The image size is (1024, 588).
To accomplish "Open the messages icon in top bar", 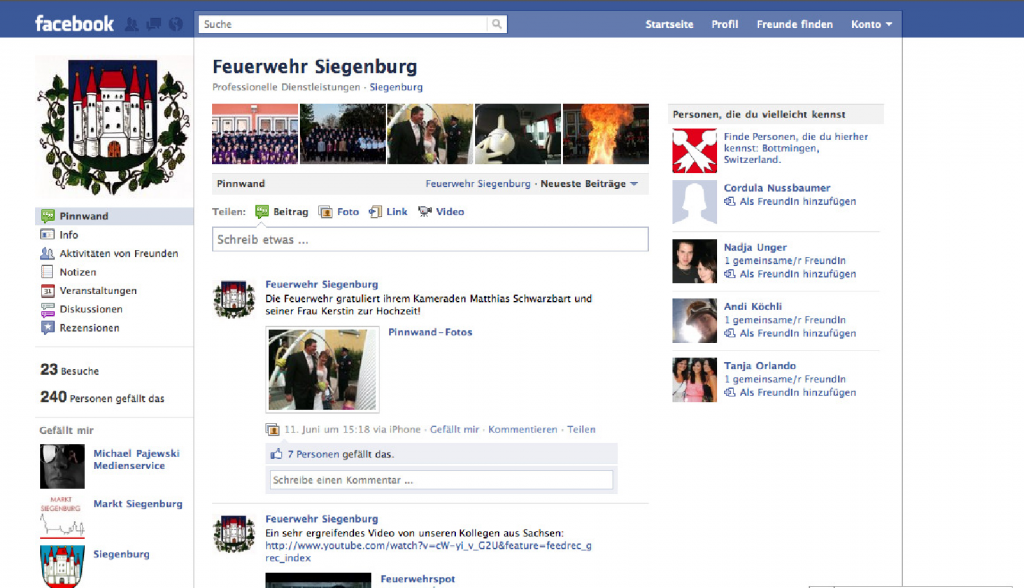I will pyautogui.click(x=153, y=24).
